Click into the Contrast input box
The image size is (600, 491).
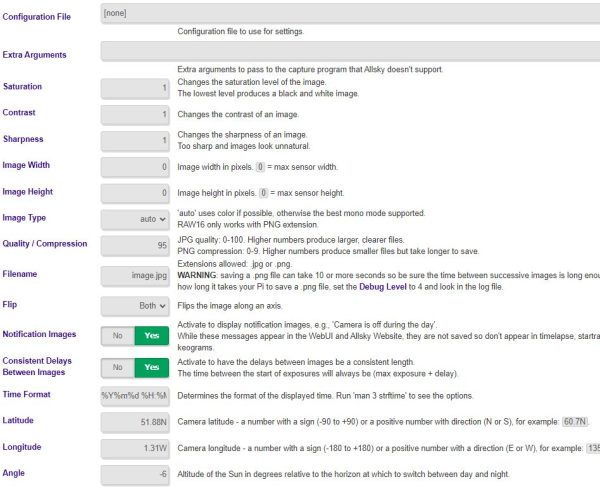coord(135,113)
